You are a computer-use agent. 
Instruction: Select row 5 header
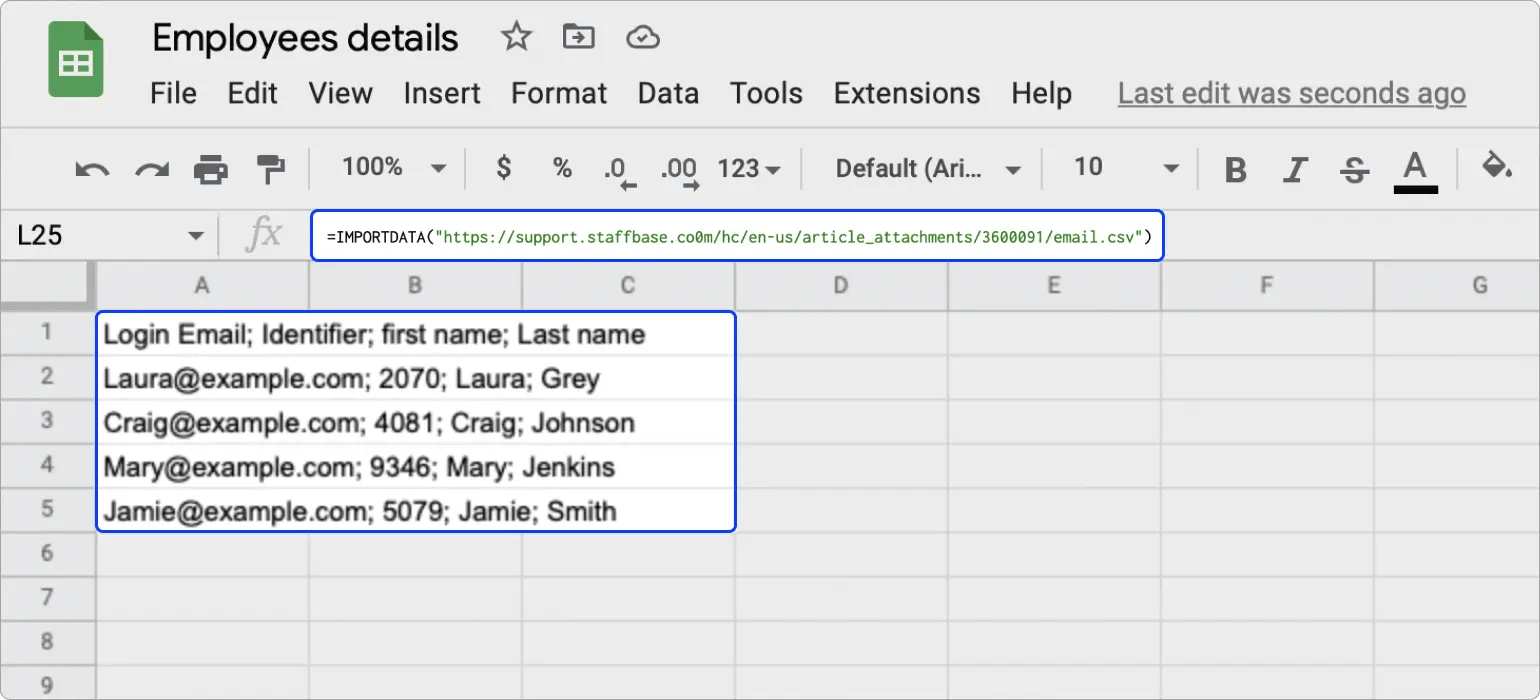pos(47,510)
